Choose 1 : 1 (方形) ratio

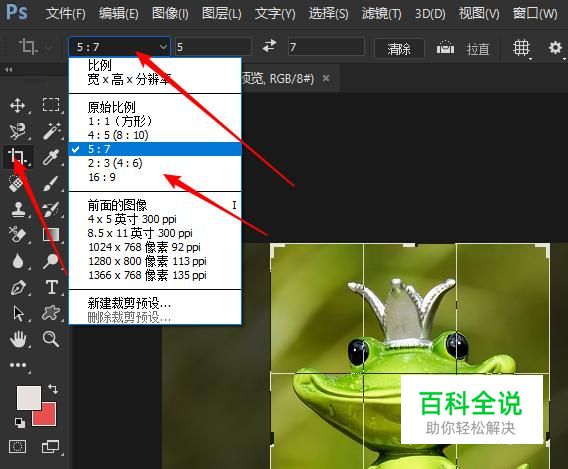click(x=155, y=121)
